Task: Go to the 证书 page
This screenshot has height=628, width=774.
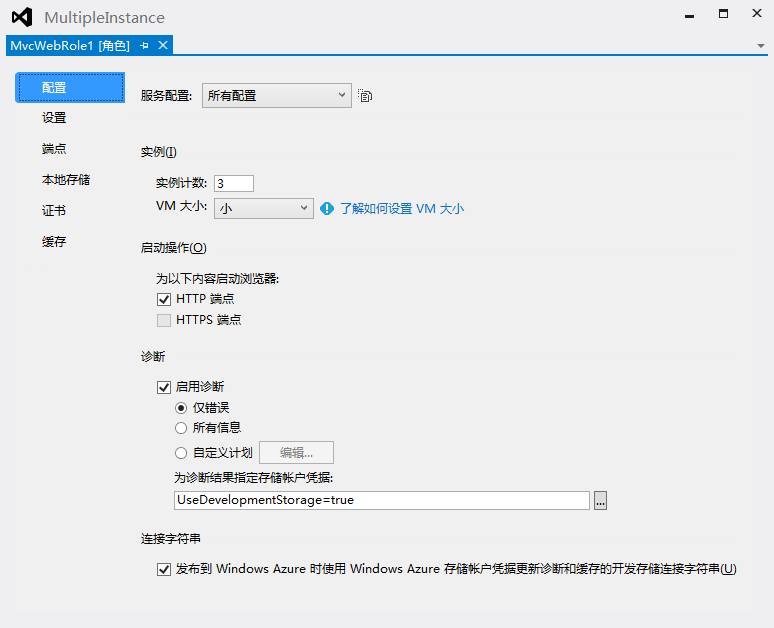Action: (x=54, y=211)
